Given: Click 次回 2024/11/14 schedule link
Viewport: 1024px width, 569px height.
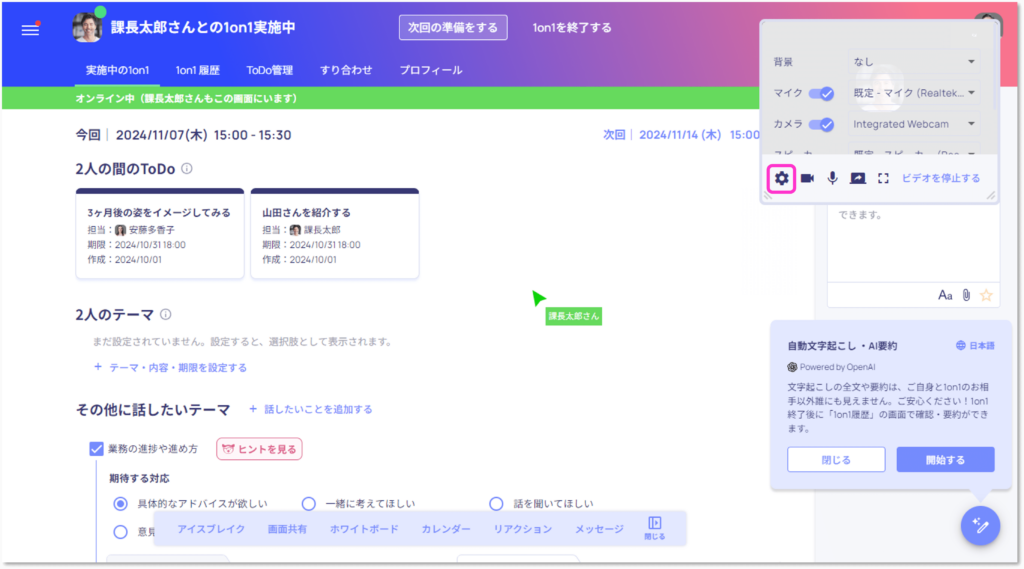Looking at the screenshot, I should click(680, 135).
